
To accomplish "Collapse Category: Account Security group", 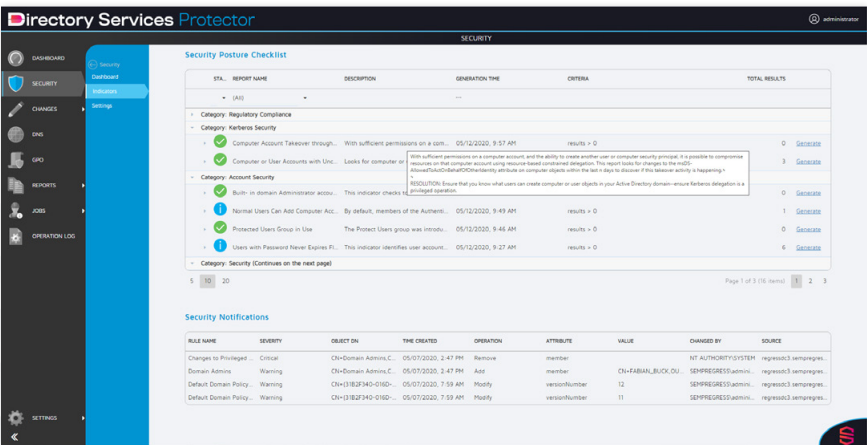I will point(192,177).
